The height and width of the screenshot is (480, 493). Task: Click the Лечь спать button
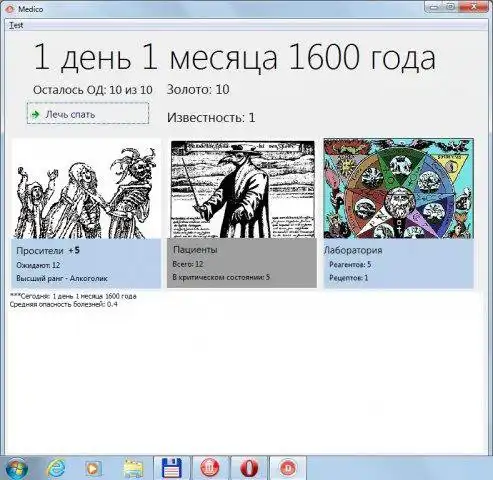[x=88, y=114]
